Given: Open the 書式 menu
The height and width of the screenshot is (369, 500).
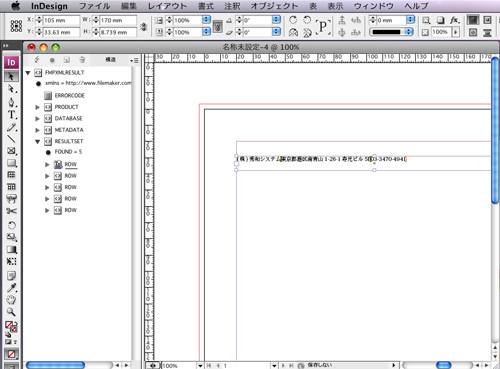Looking at the screenshot, I should tap(206, 6).
